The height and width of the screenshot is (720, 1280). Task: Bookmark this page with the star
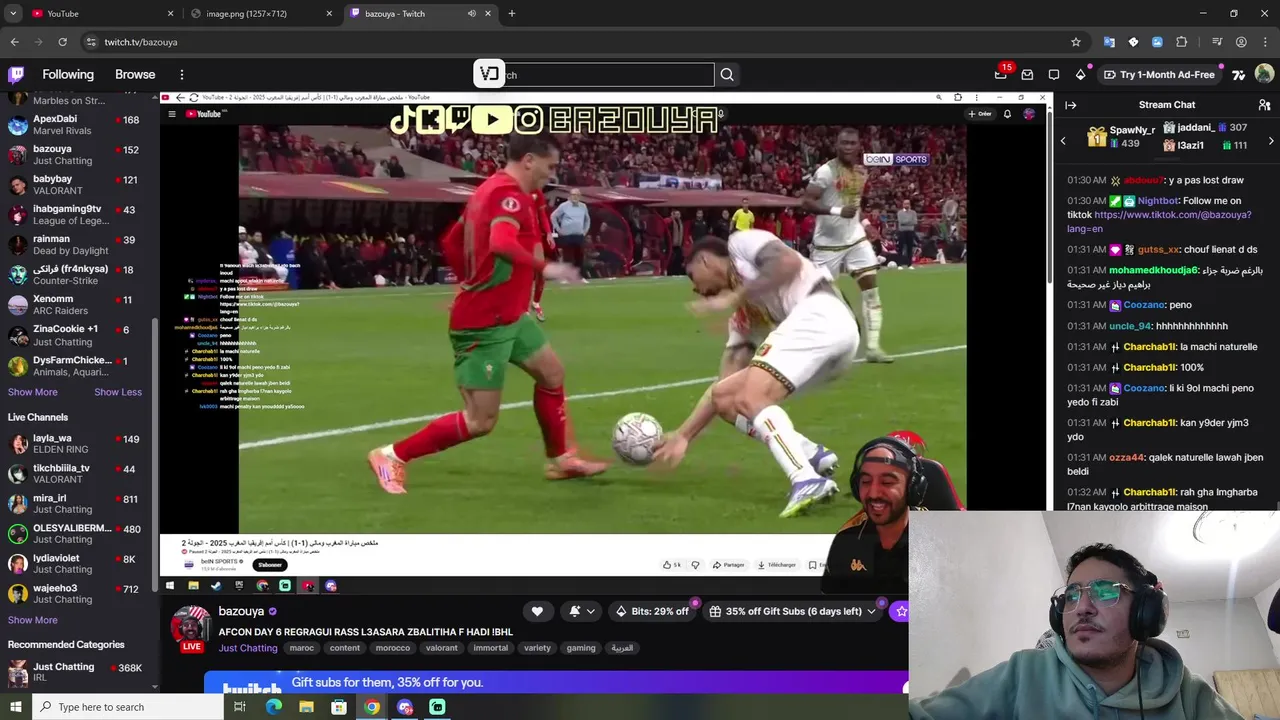[x=1076, y=42]
